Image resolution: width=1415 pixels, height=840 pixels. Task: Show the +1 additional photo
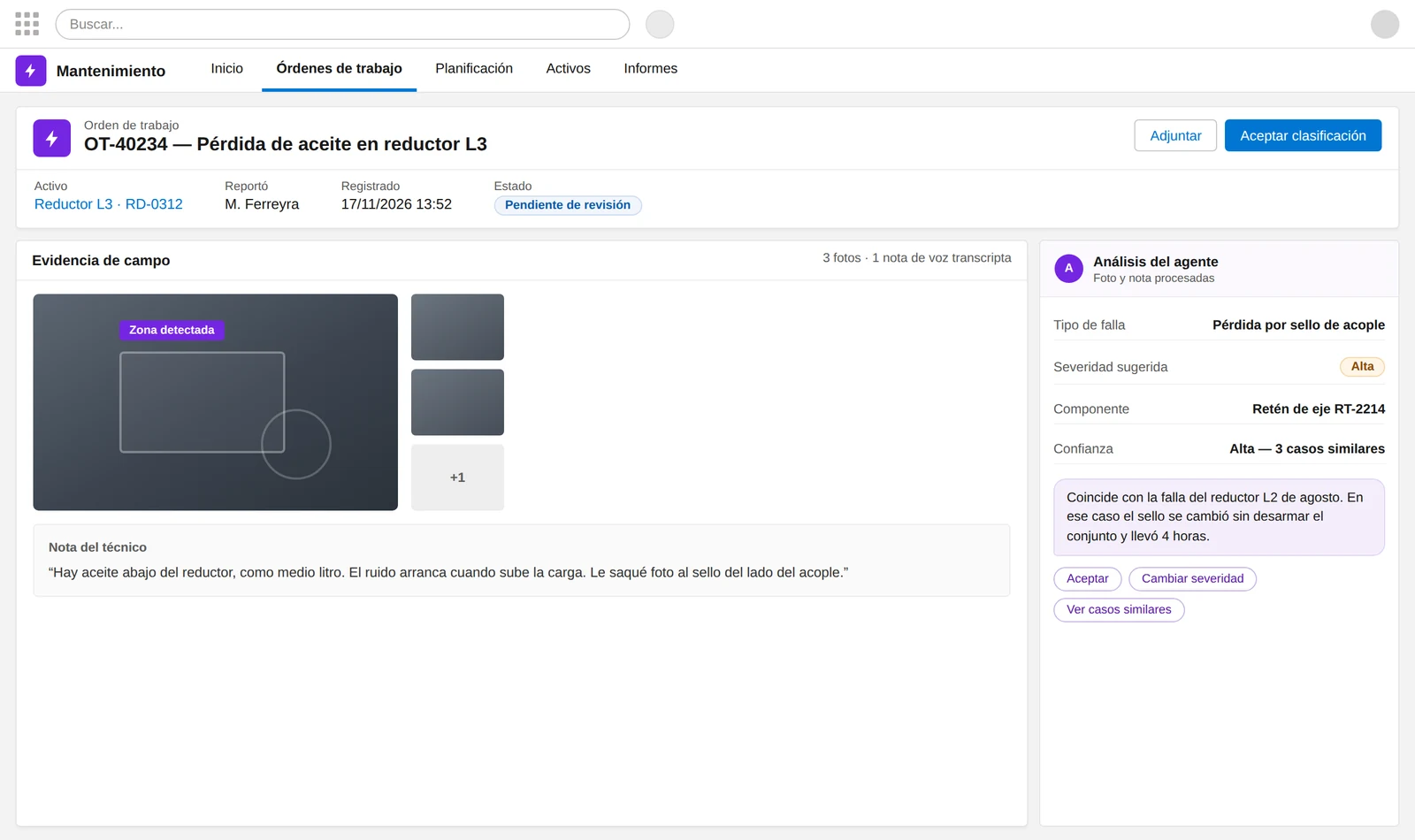(x=457, y=477)
